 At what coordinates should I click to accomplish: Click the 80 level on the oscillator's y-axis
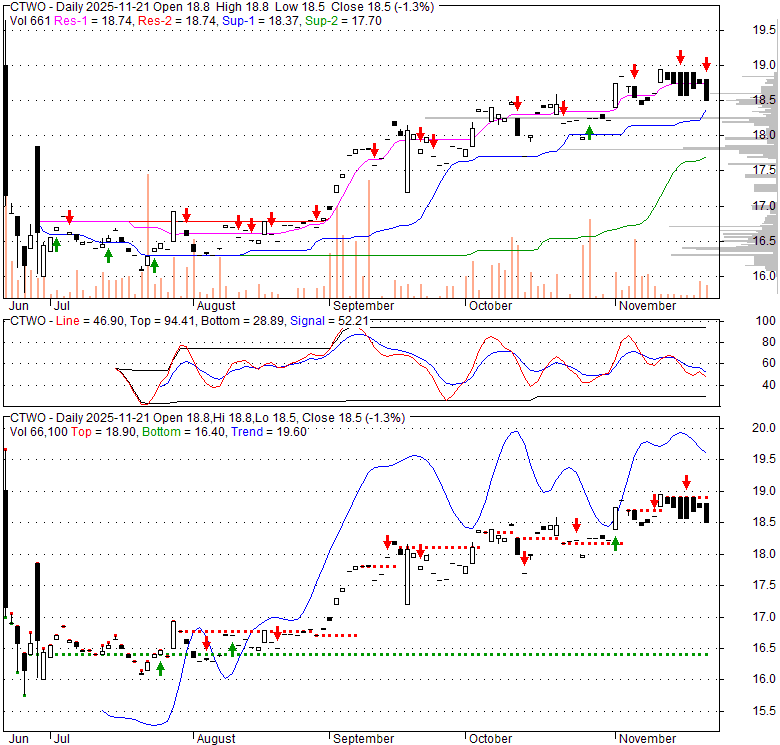click(768, 342)
